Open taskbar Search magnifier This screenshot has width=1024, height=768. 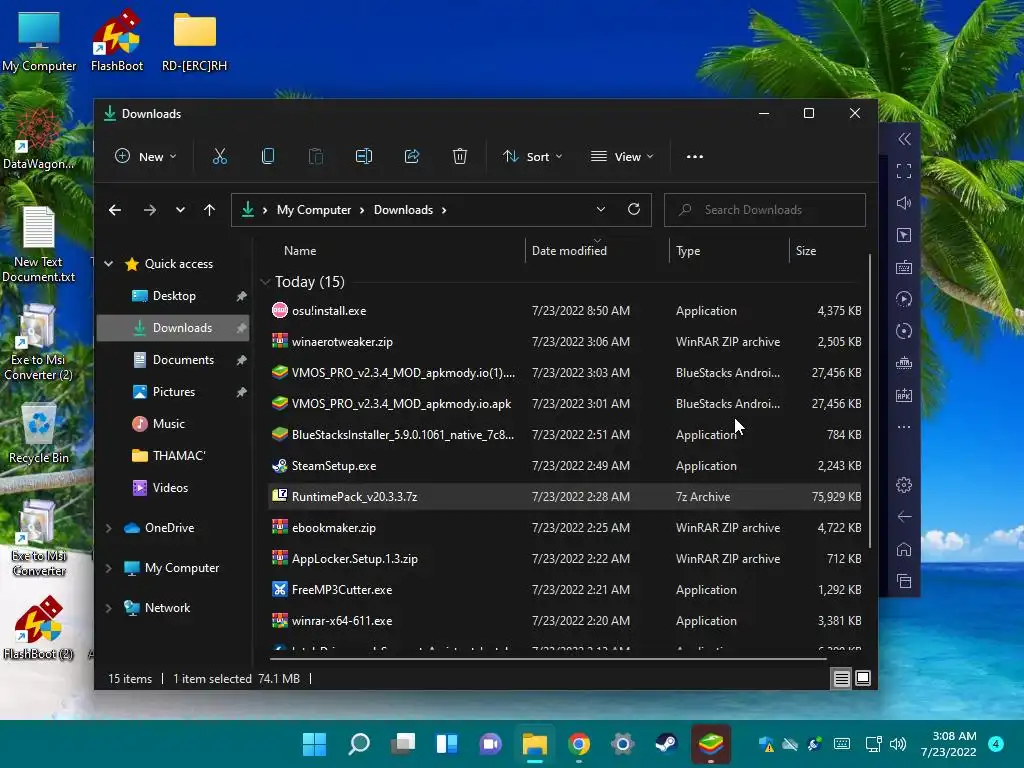tap(359, 744)
